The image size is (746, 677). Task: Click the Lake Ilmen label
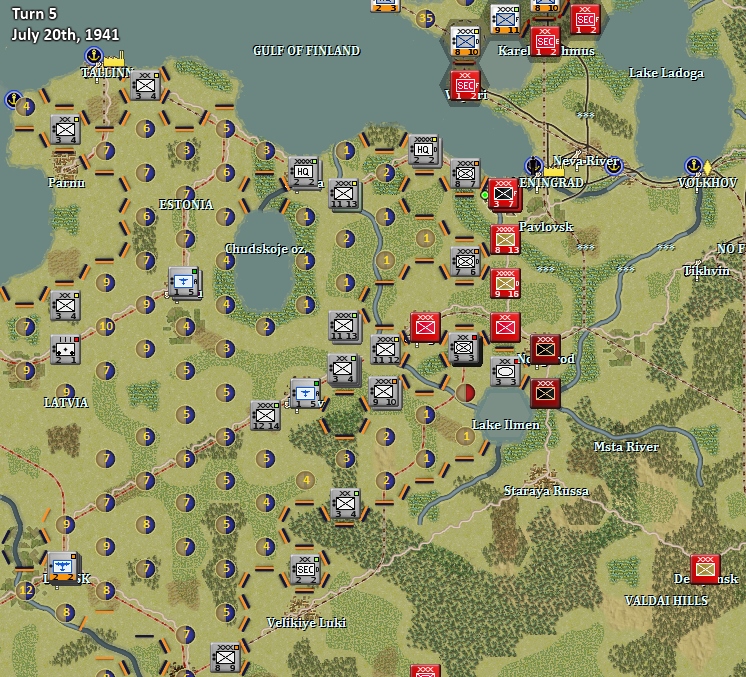(506, 424)
